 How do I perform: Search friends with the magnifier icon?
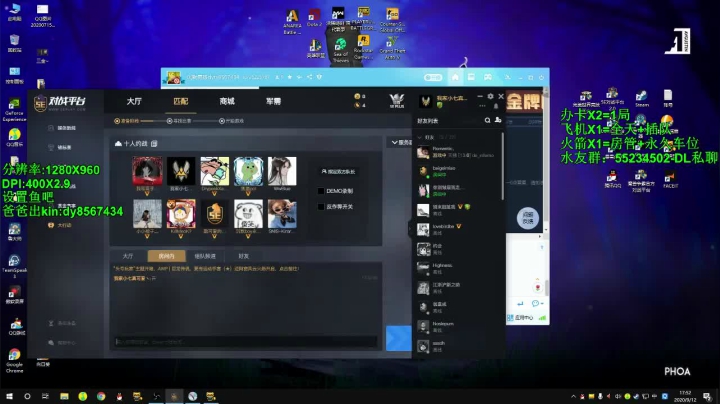click(487, 120)
